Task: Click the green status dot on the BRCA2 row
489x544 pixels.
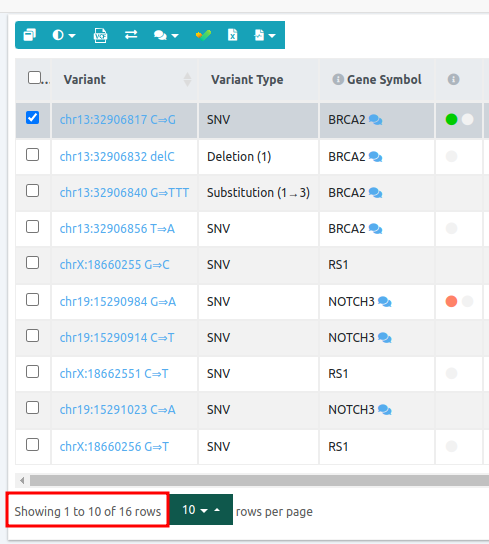Action: [x=451, y=120]
